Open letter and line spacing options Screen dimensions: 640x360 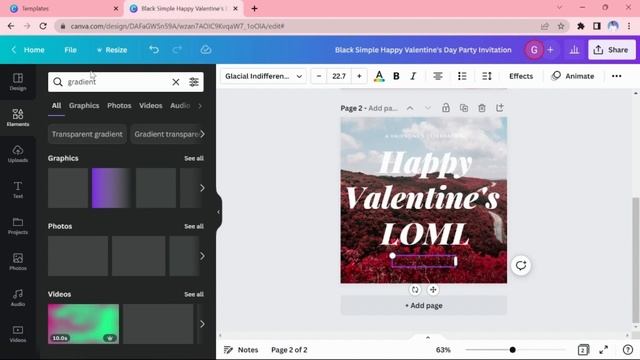click(487, 76)
